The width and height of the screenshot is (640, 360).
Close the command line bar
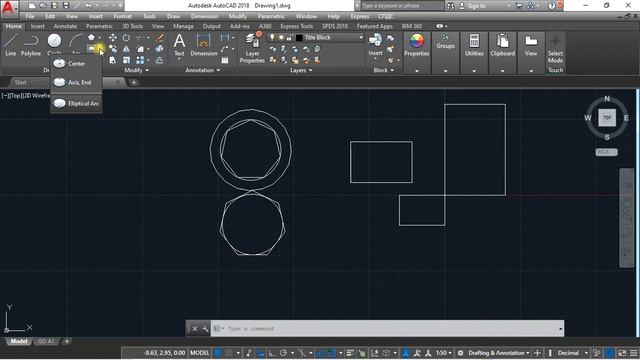195,329
